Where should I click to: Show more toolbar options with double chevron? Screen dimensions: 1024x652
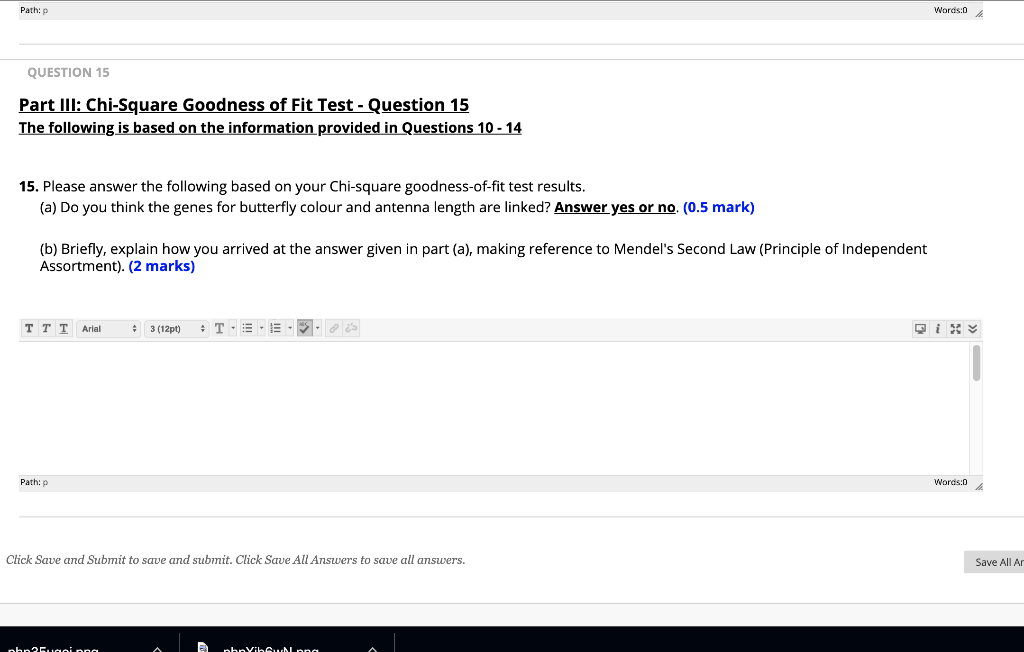click(x=970, y=328)
